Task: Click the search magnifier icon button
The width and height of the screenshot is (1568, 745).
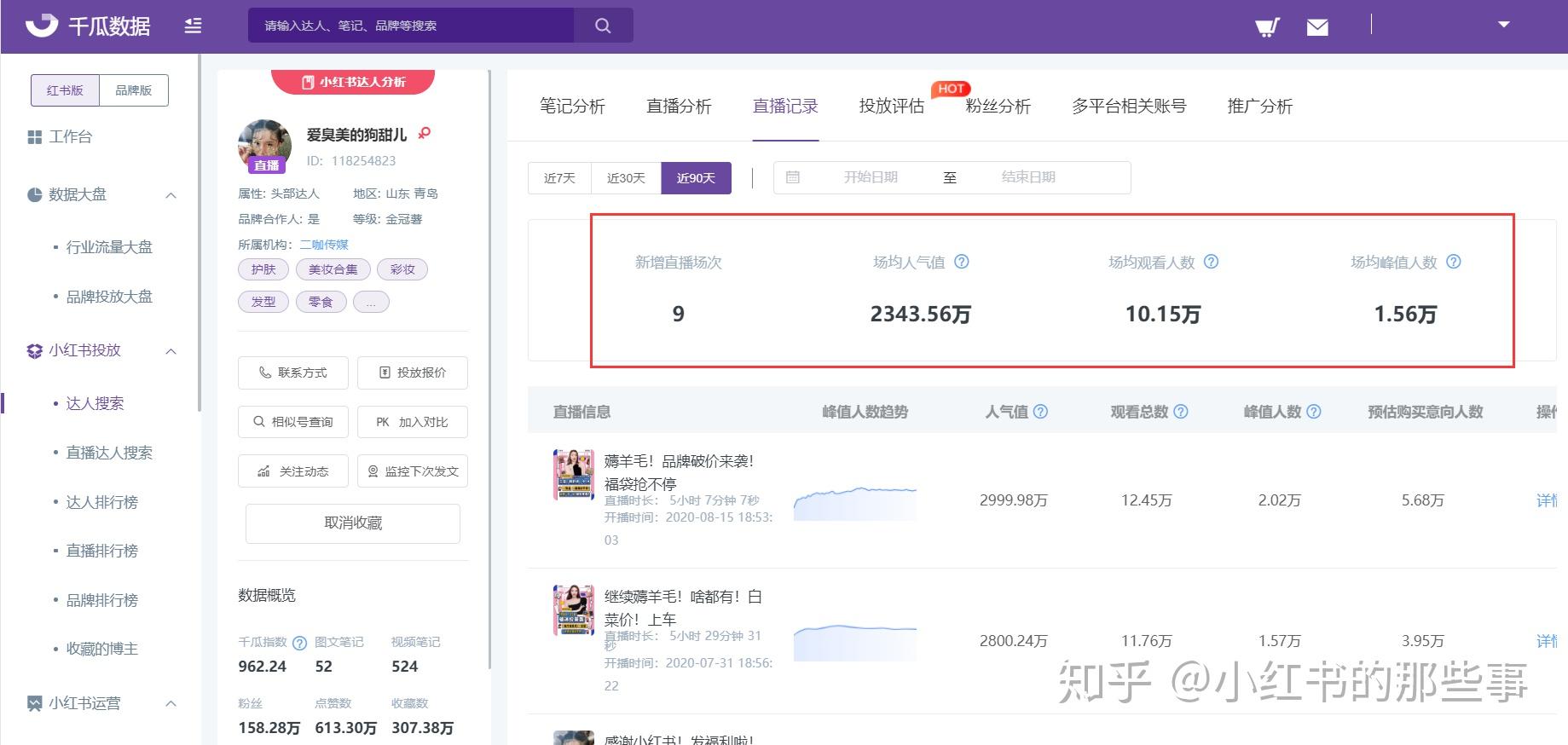Action: tap(603, 26)
